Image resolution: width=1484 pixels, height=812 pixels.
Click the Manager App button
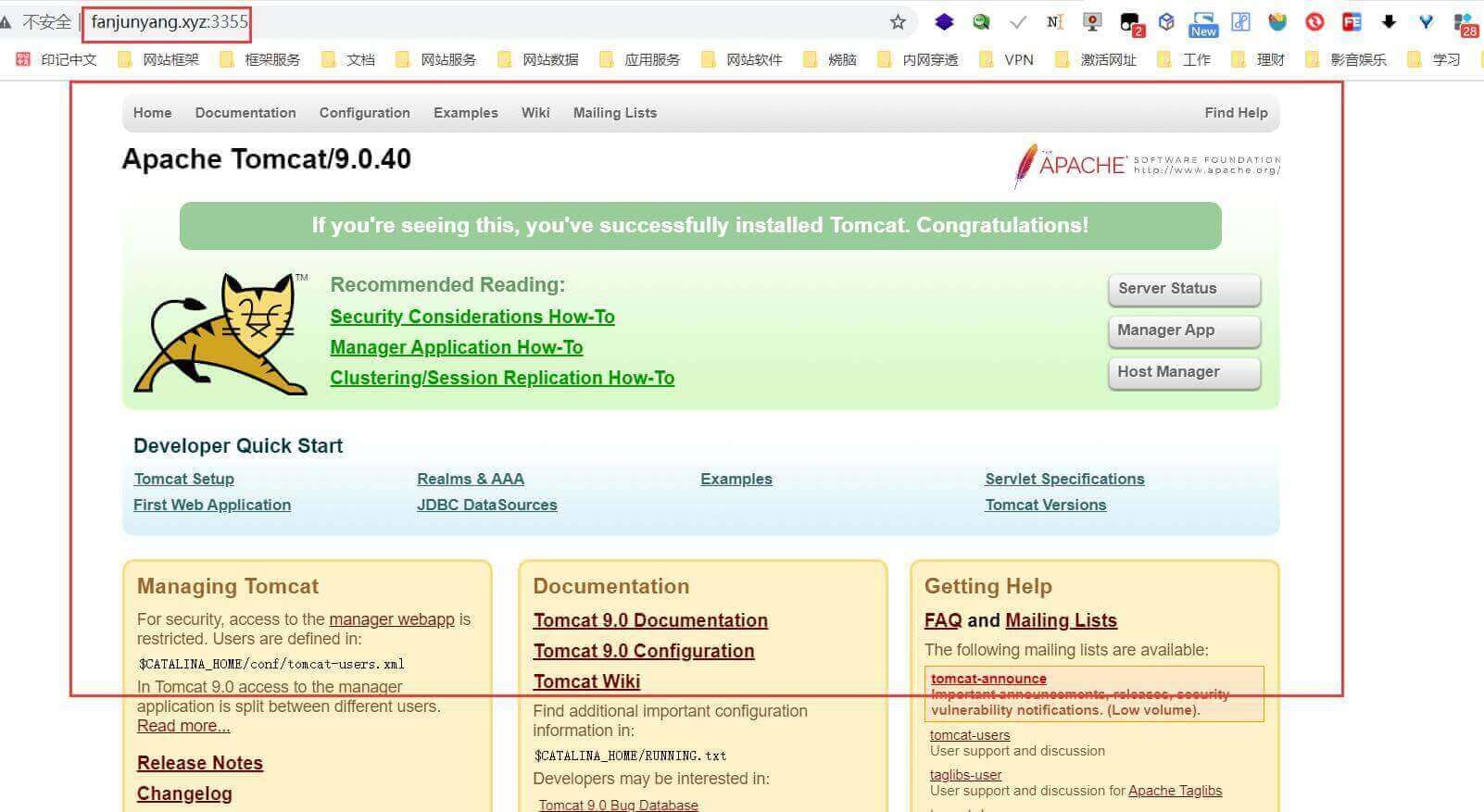pyautogui.click(x=1184, y=331)
